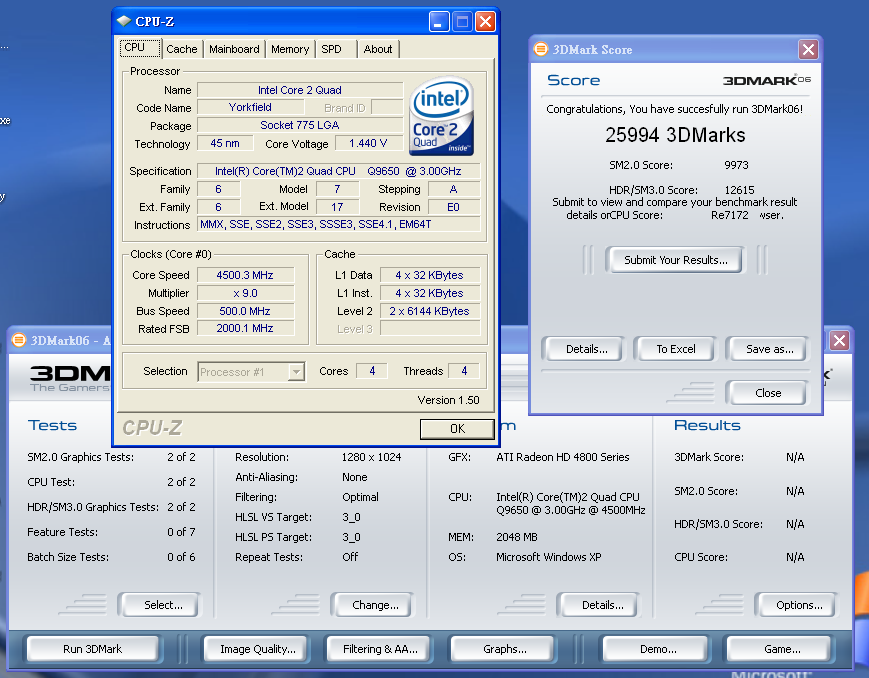Switch to the CPU tab in CPU-Z

click(140, 48)
